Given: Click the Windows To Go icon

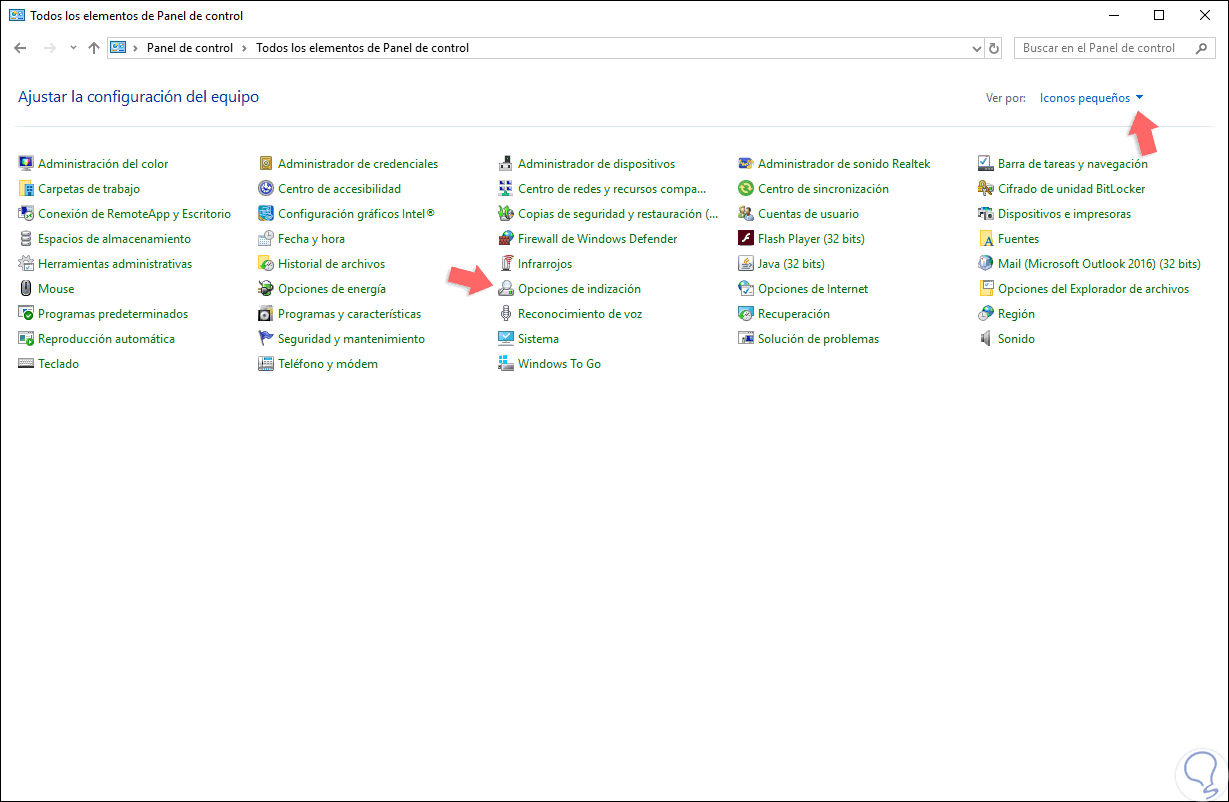Looking at the screenshot, I should point(506,364).
